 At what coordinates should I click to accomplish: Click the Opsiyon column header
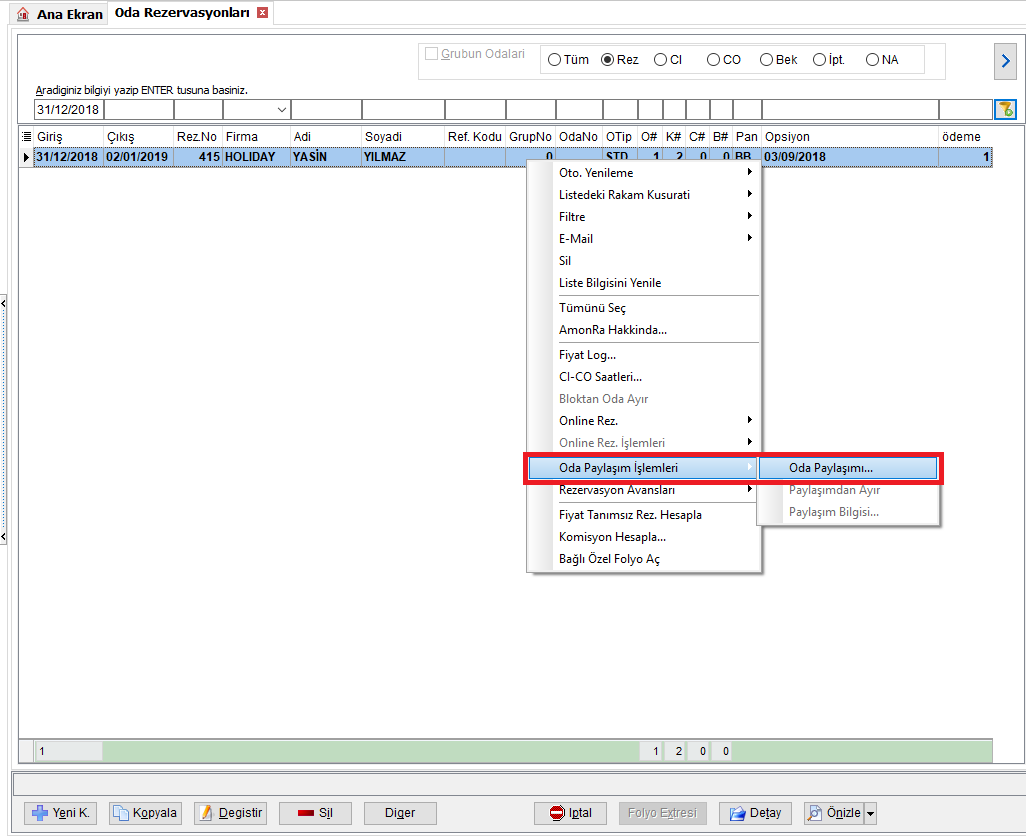tap(850, 137)
